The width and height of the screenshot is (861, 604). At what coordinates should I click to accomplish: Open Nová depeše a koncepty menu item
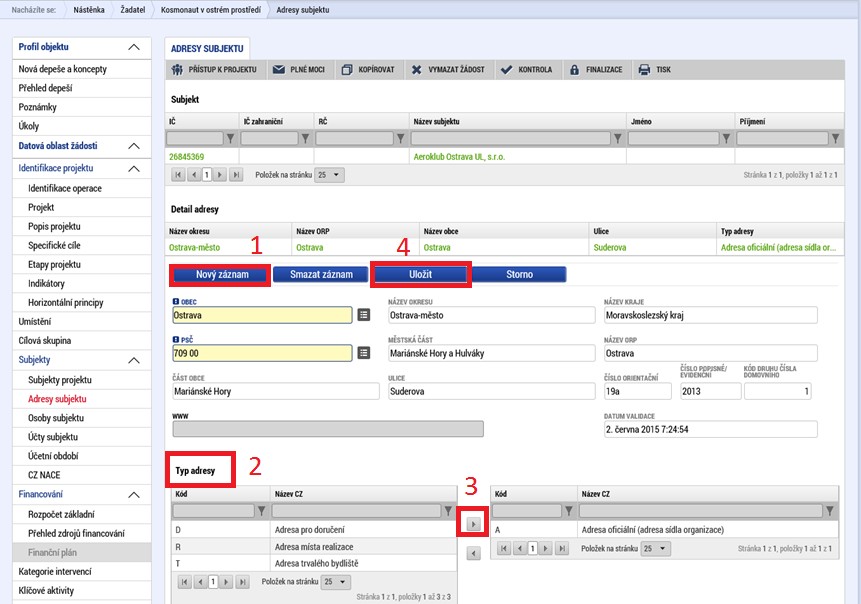point(81,69)
